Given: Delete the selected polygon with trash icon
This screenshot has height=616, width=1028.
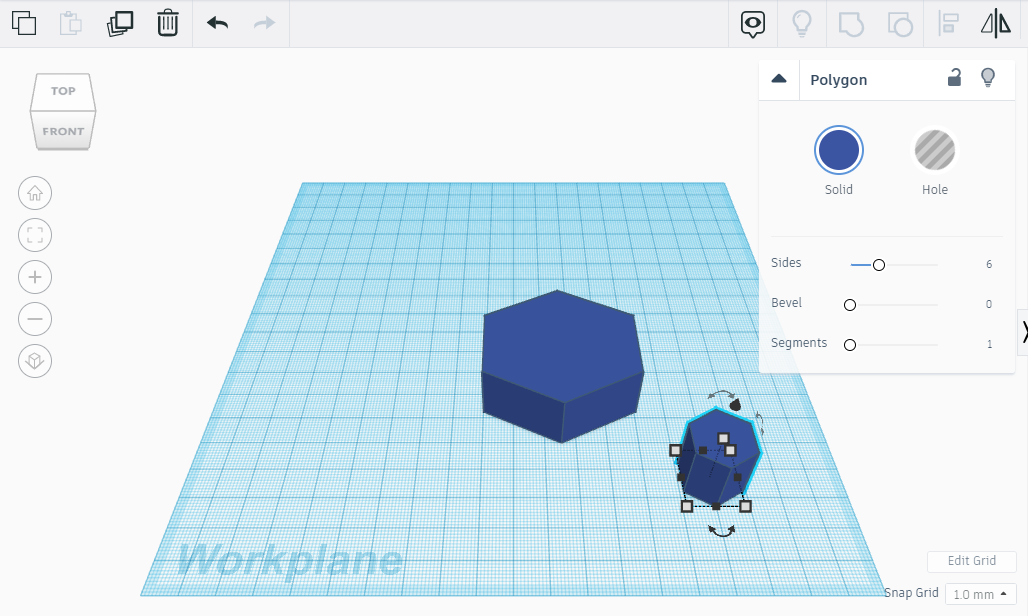Looking at the screenshot, I should pyautogui.click(x=167, y=23).
